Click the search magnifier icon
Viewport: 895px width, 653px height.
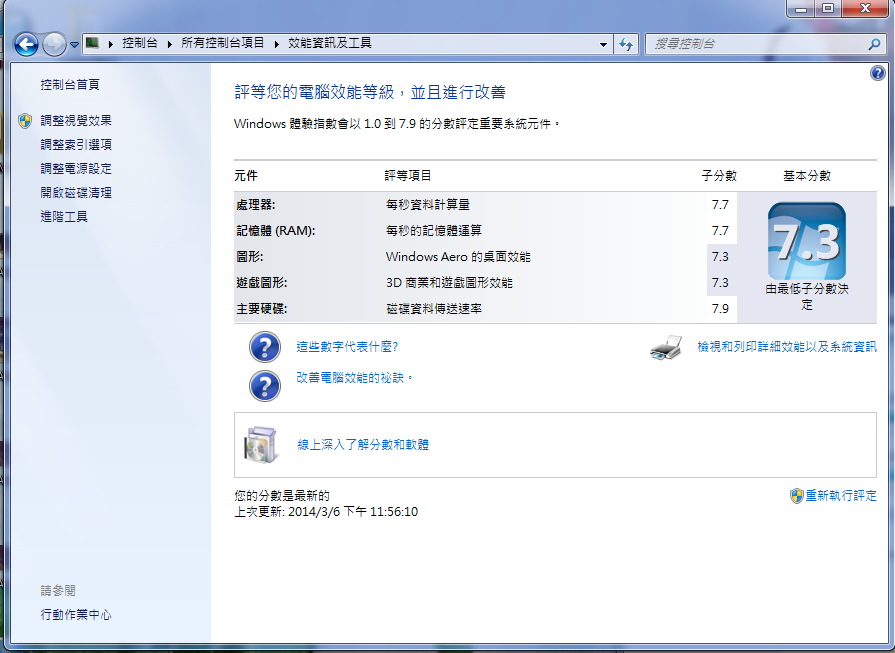tap(874, 44)
